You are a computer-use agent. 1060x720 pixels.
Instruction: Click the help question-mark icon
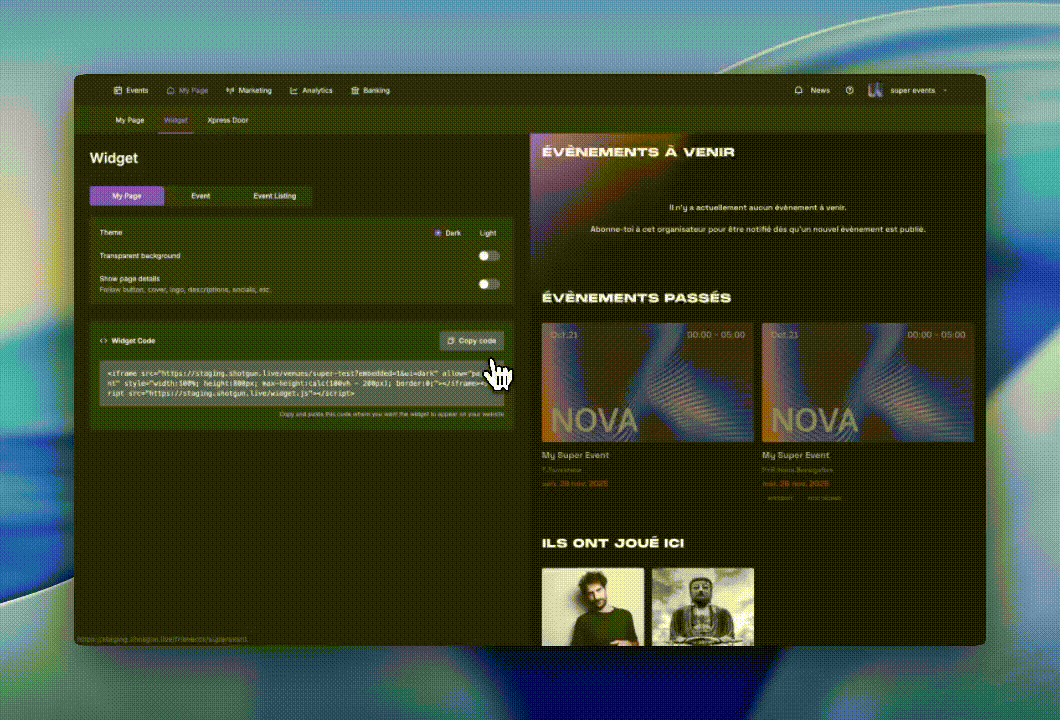[850, 91]
